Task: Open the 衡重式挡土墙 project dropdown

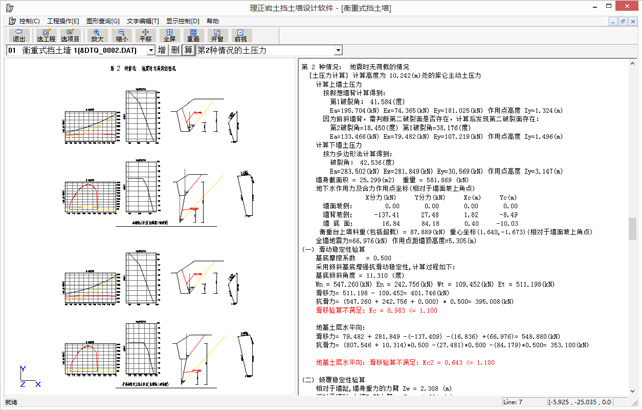Action: [150, 50]
